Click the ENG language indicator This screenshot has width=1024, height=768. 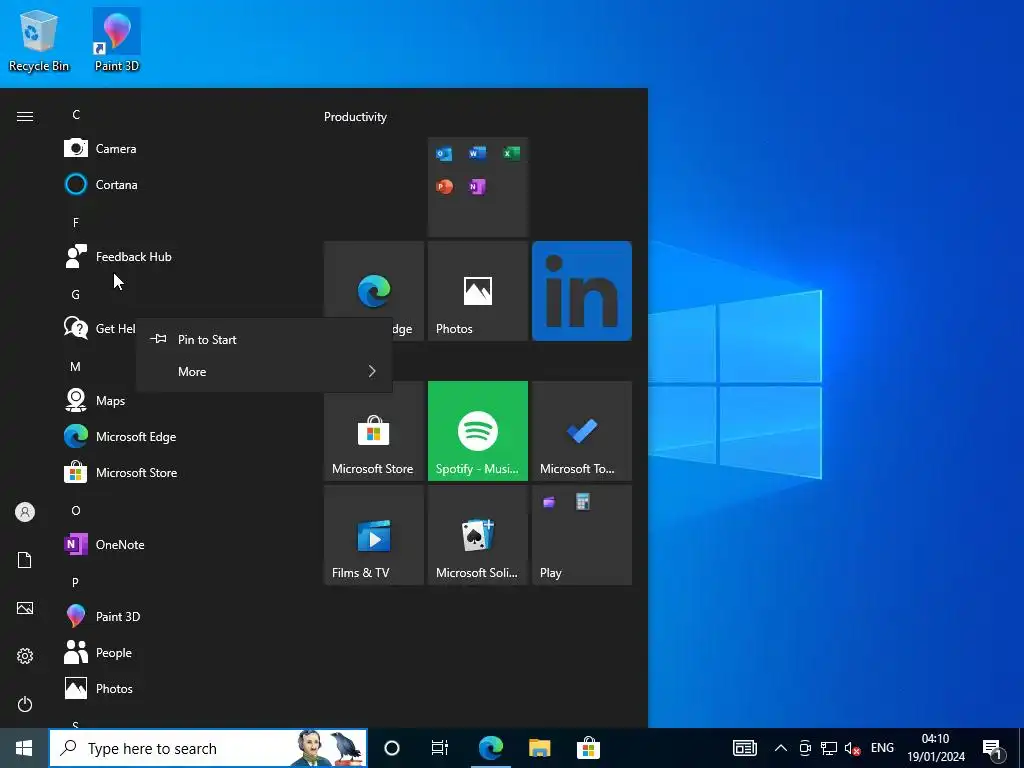click(882, 748)
